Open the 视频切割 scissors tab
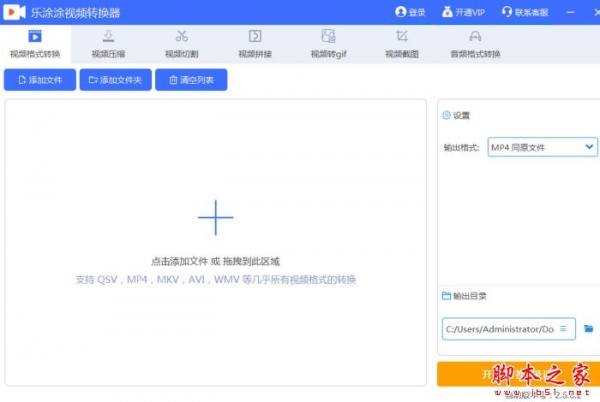Image resolution: width=600 pixels, height=402 pixels. click(182, 44)
